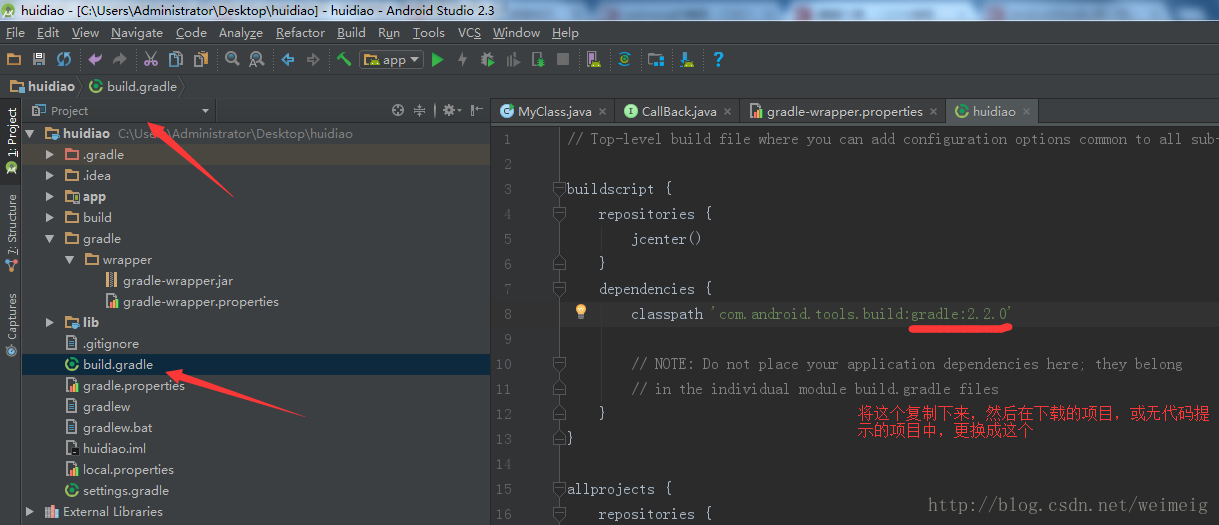Click the Collapse All icon in Project panel
Viewport: 1219px width, 525px height.
click(420, 111)
